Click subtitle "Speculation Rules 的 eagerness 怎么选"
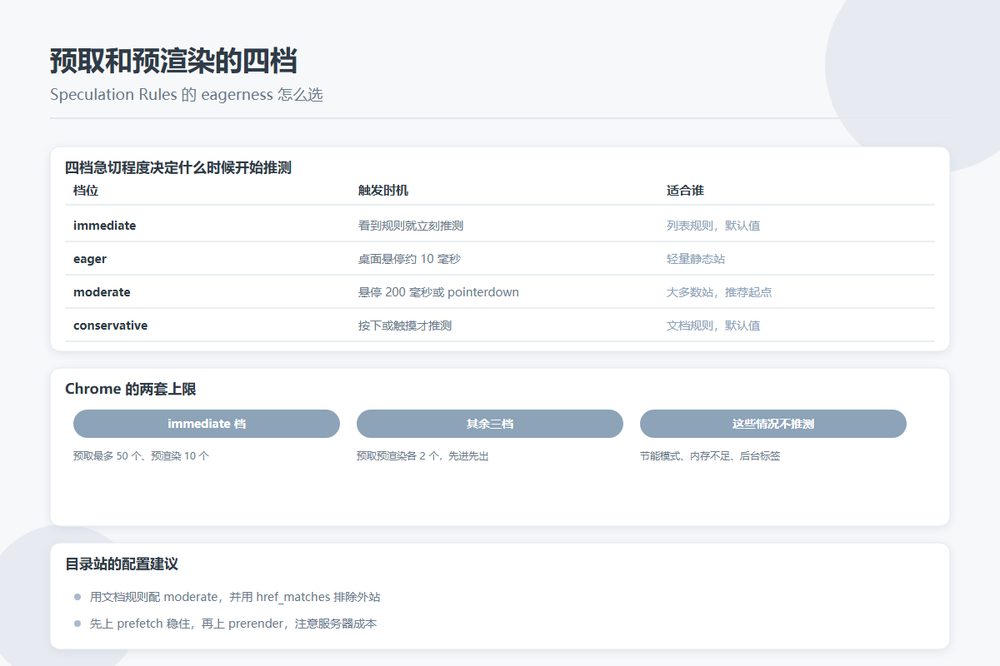The image size is (1000, 666). pos(186,94)
